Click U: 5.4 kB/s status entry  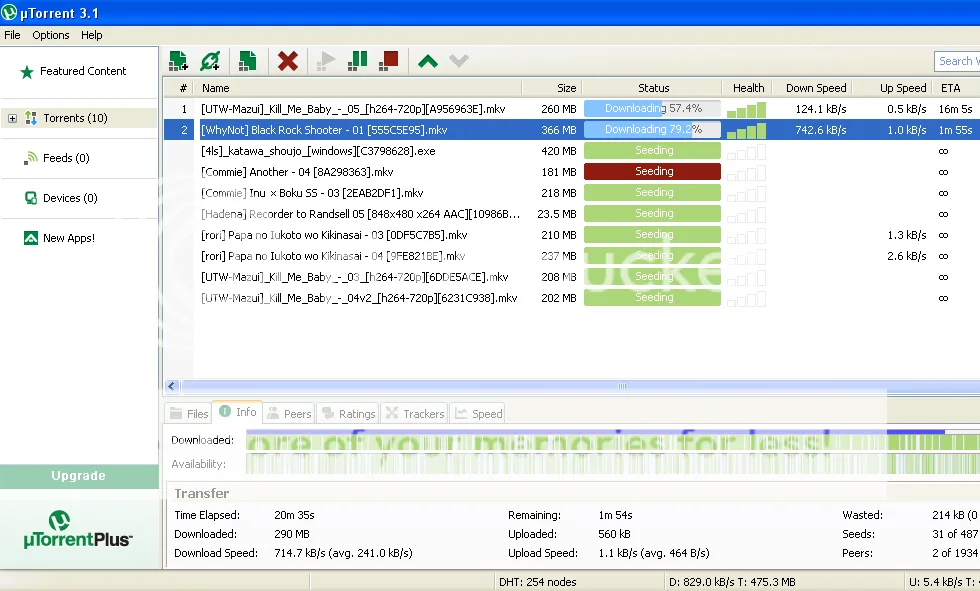click(x=944, y=582)
